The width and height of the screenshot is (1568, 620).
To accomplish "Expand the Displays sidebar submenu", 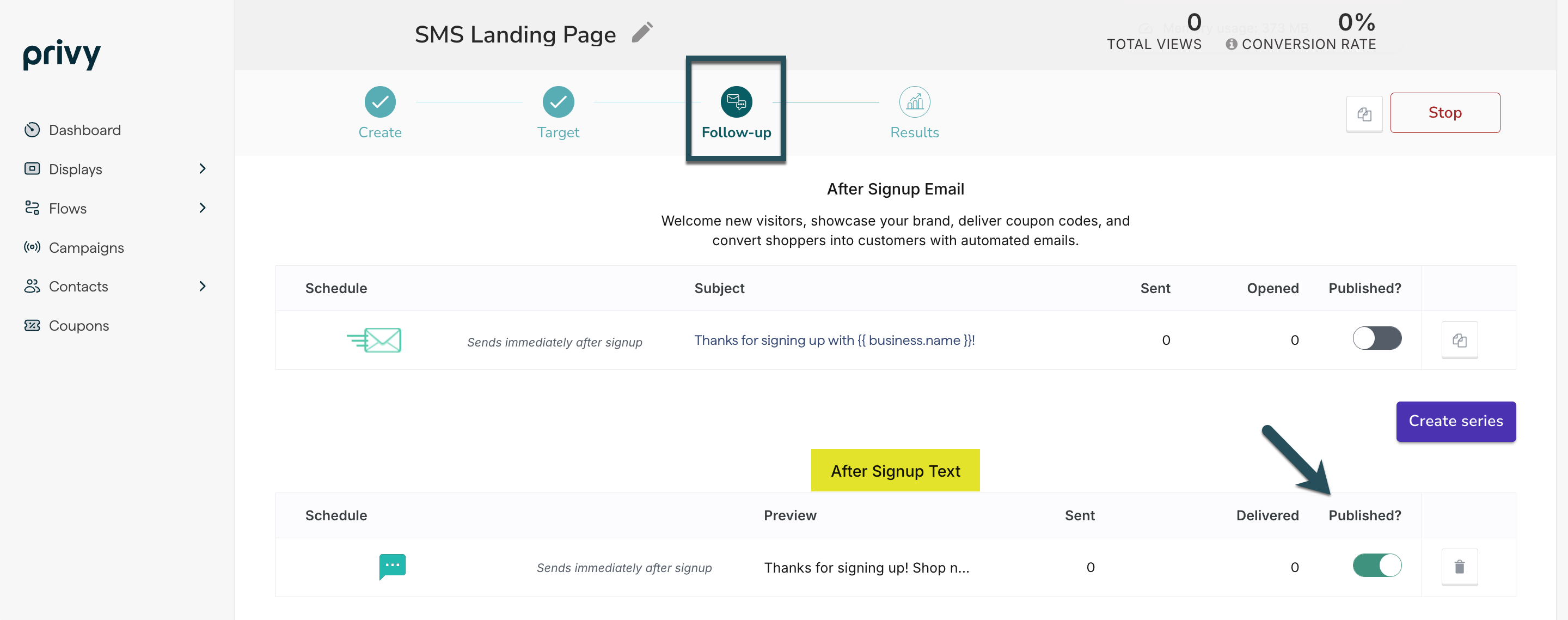I will 203,169.
